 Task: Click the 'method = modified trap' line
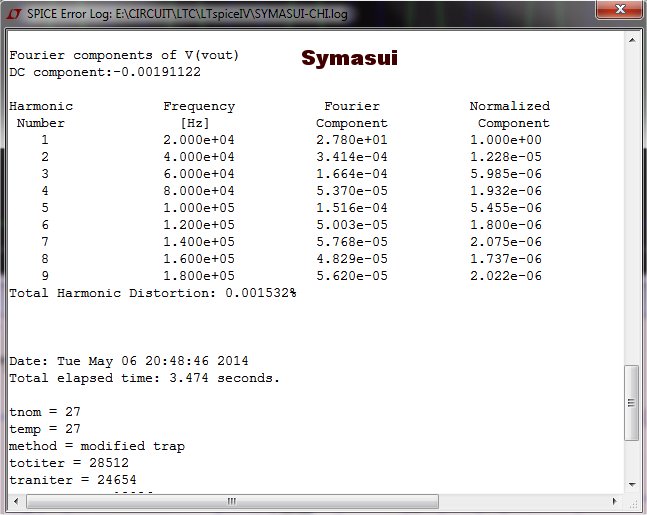tap(97, 446)
